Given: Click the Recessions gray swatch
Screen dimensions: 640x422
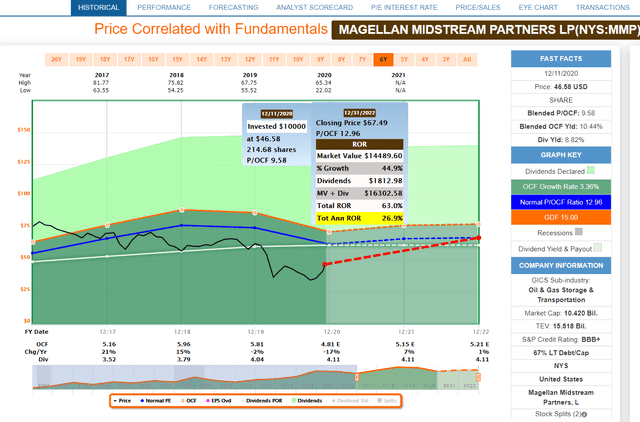Looking at the screenshot, I should pos(578,232).
